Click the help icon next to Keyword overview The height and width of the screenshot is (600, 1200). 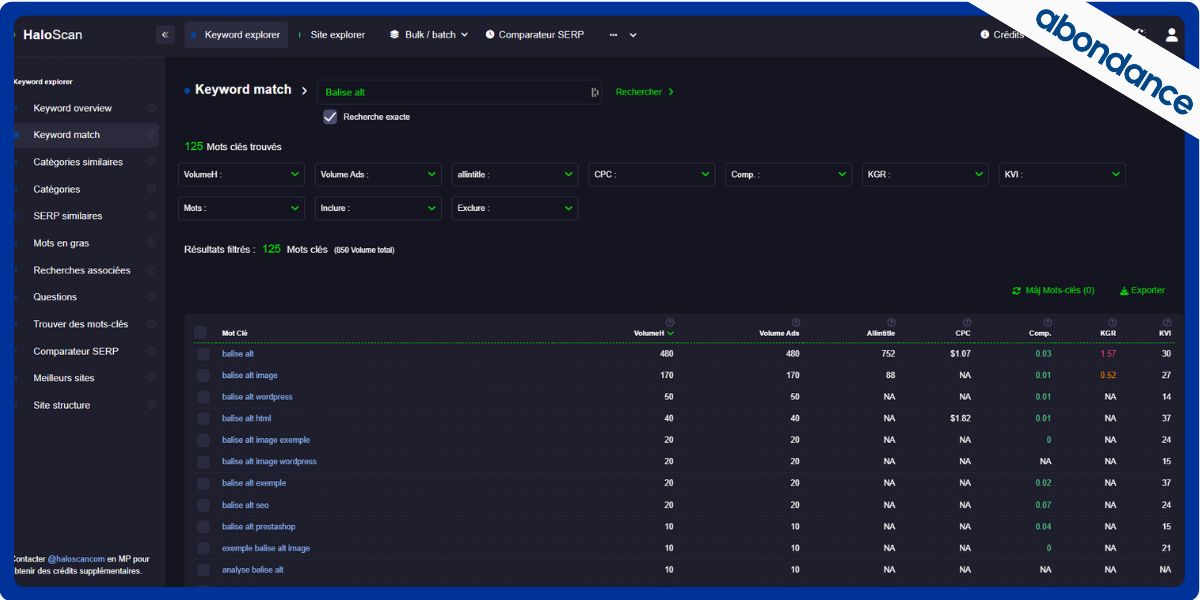pyautogui.click(x=151, y=108)
